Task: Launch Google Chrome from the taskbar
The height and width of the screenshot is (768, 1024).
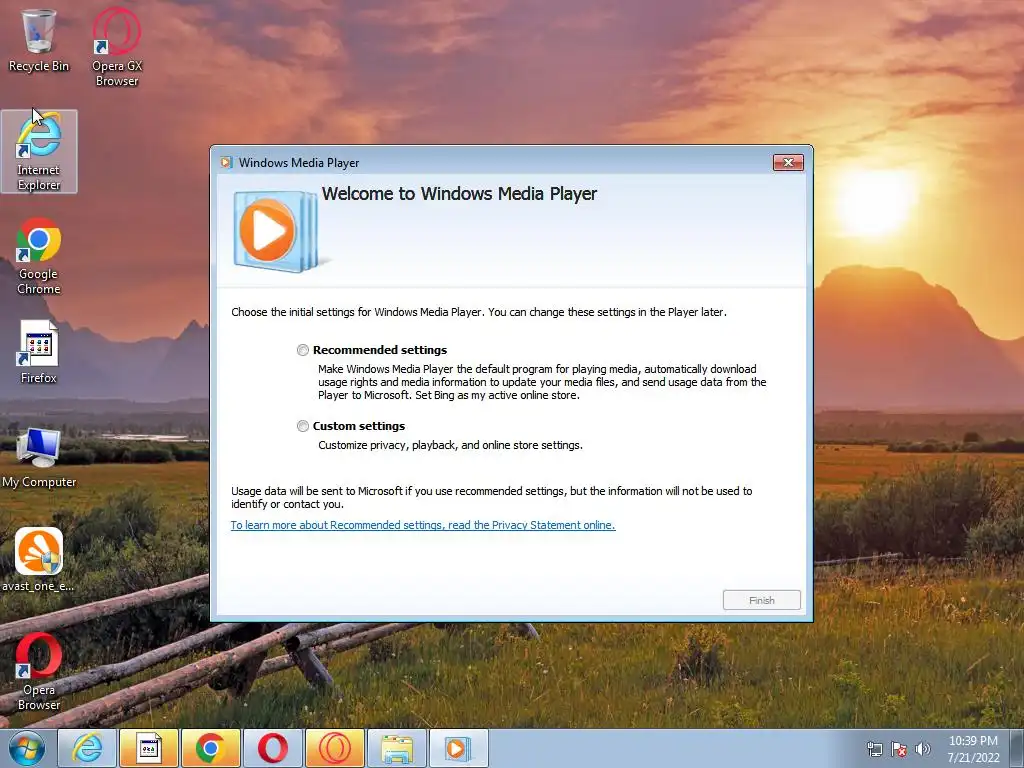Action: tap(210, 748)
